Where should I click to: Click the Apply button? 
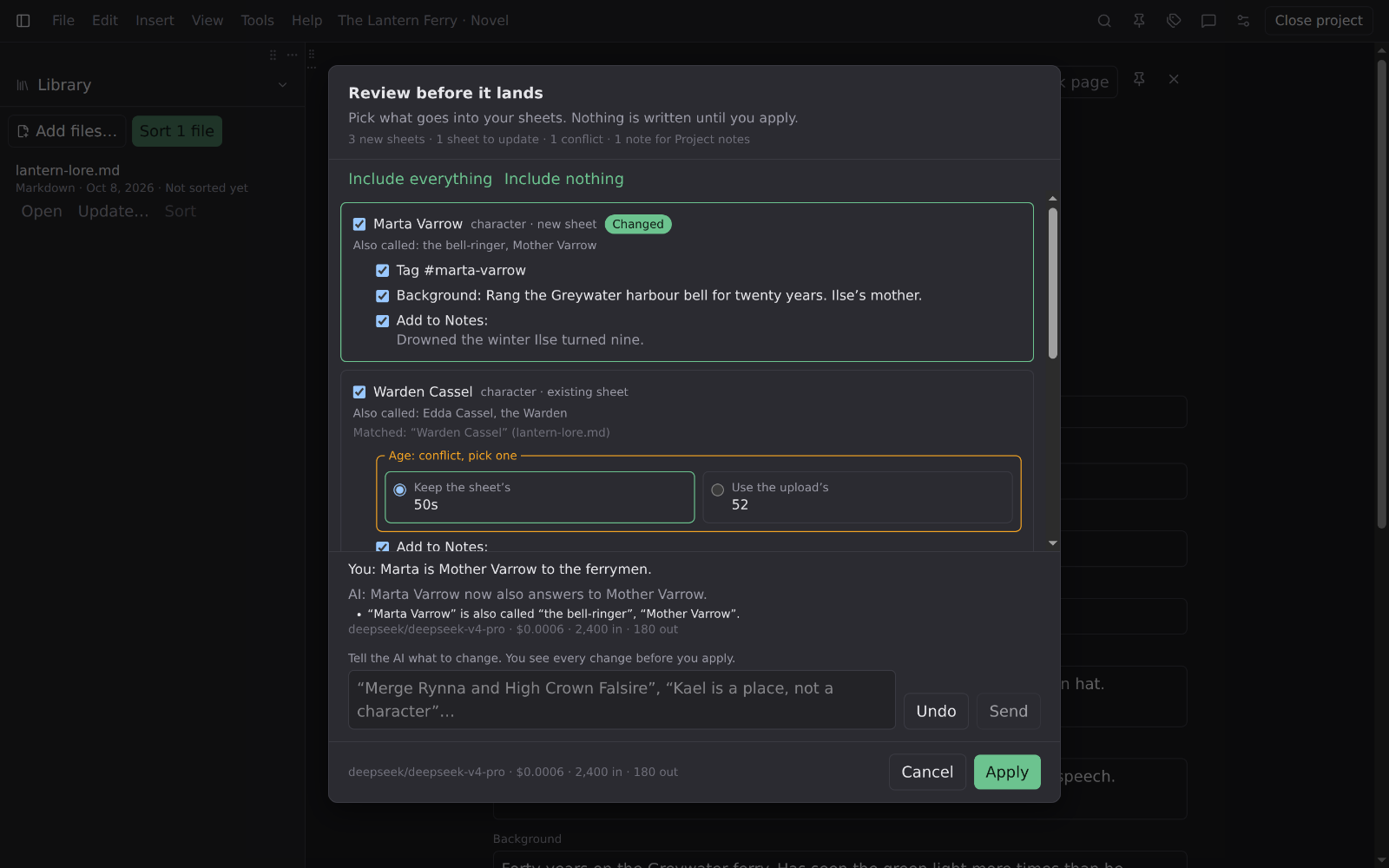click(x=1007, y=773)
